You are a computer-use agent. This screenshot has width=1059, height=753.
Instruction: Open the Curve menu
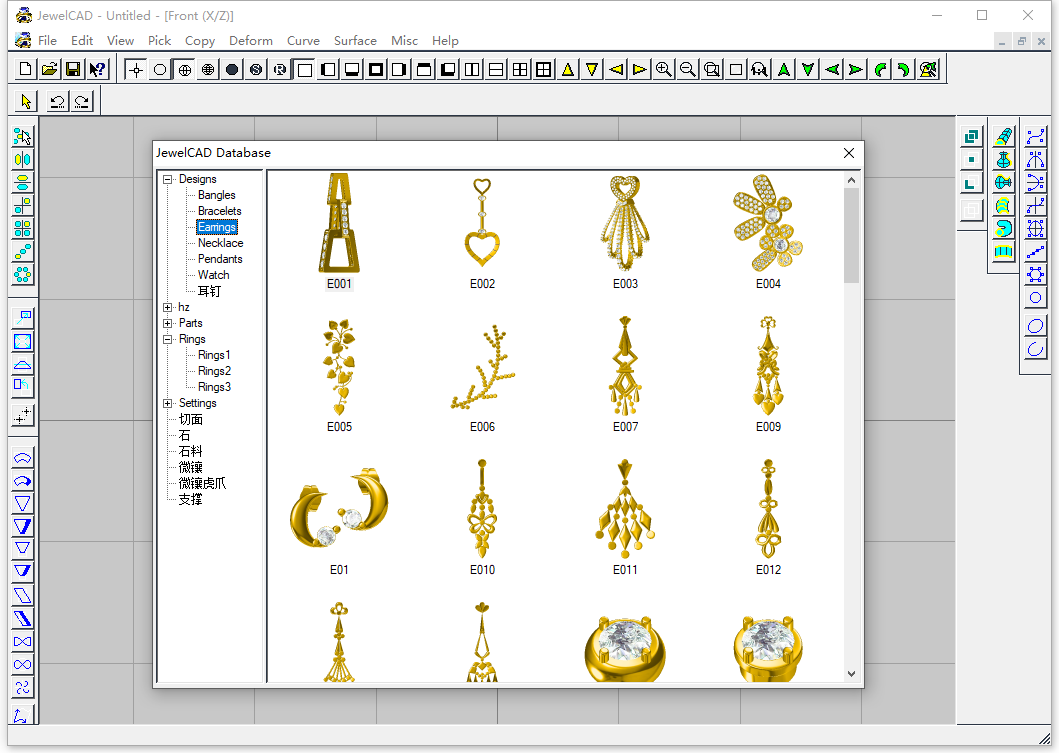[303, 41]
